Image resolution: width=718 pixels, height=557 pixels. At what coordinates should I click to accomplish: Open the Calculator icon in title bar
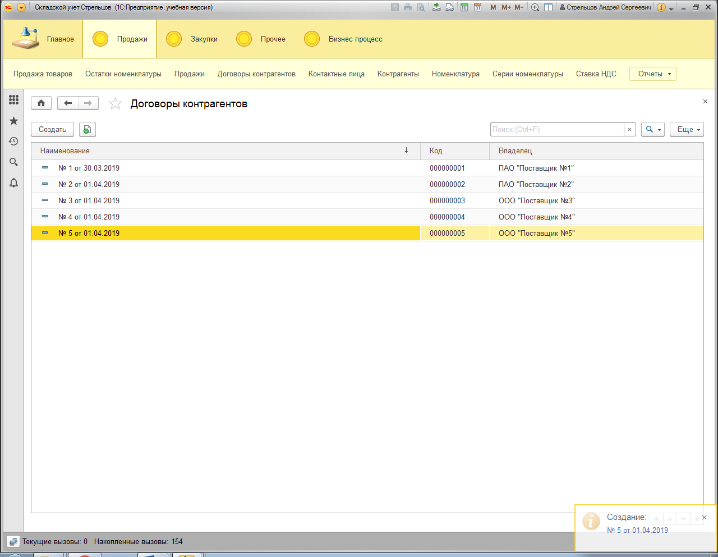[x=464, y=7]
